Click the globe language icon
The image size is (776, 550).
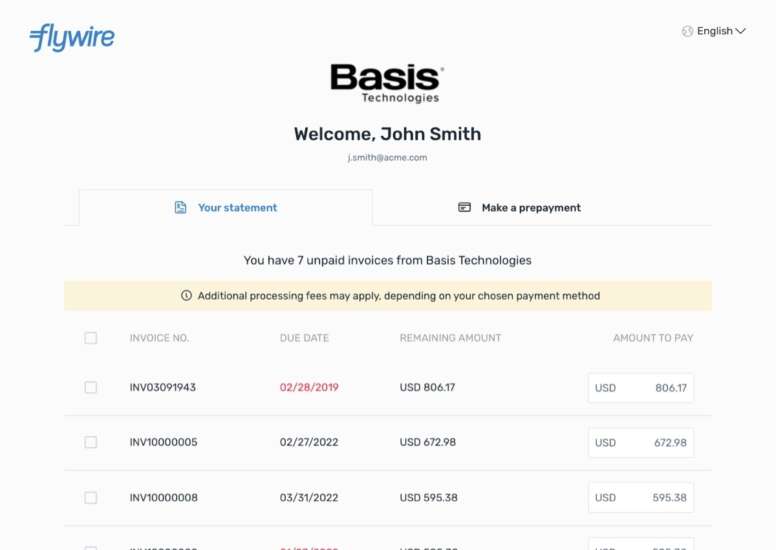[x=687, y=31]
